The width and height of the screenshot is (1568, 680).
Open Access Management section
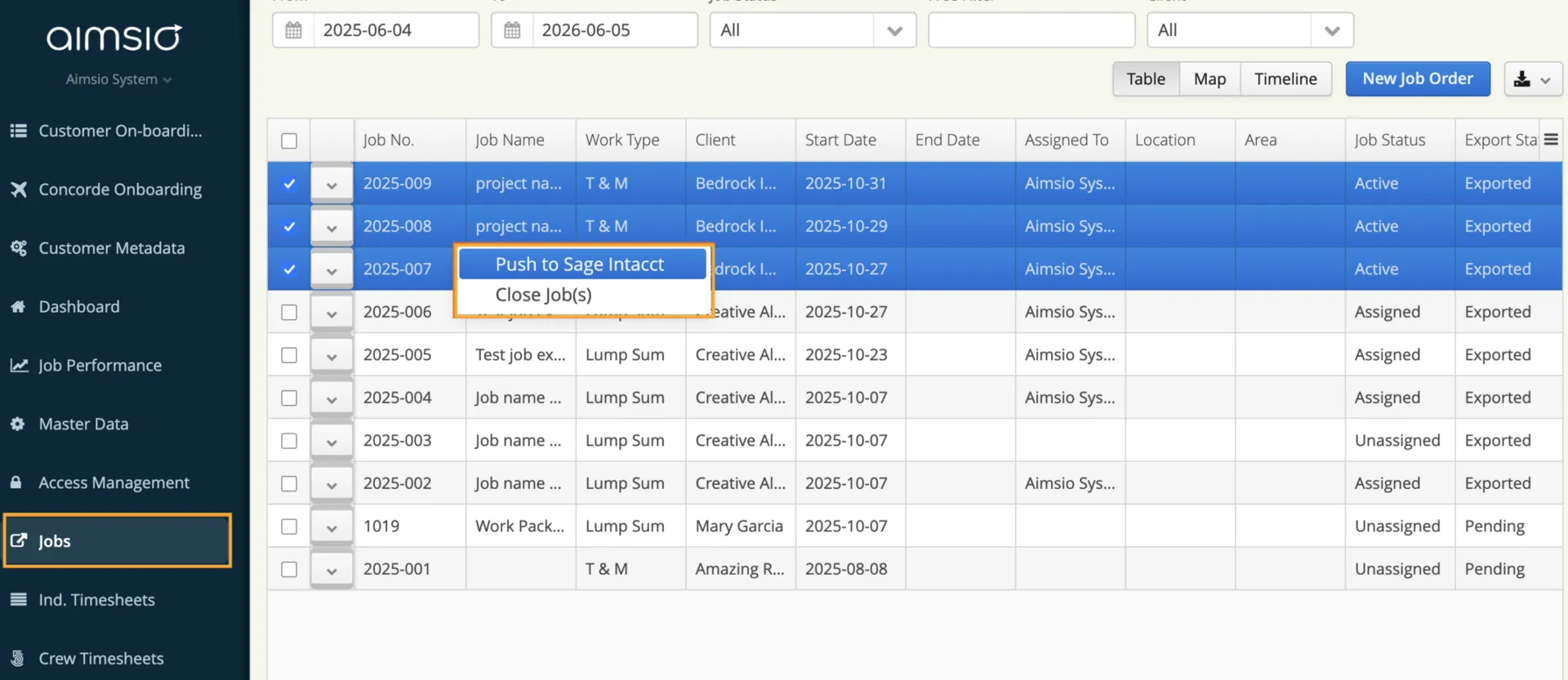[x=114, y=482]
